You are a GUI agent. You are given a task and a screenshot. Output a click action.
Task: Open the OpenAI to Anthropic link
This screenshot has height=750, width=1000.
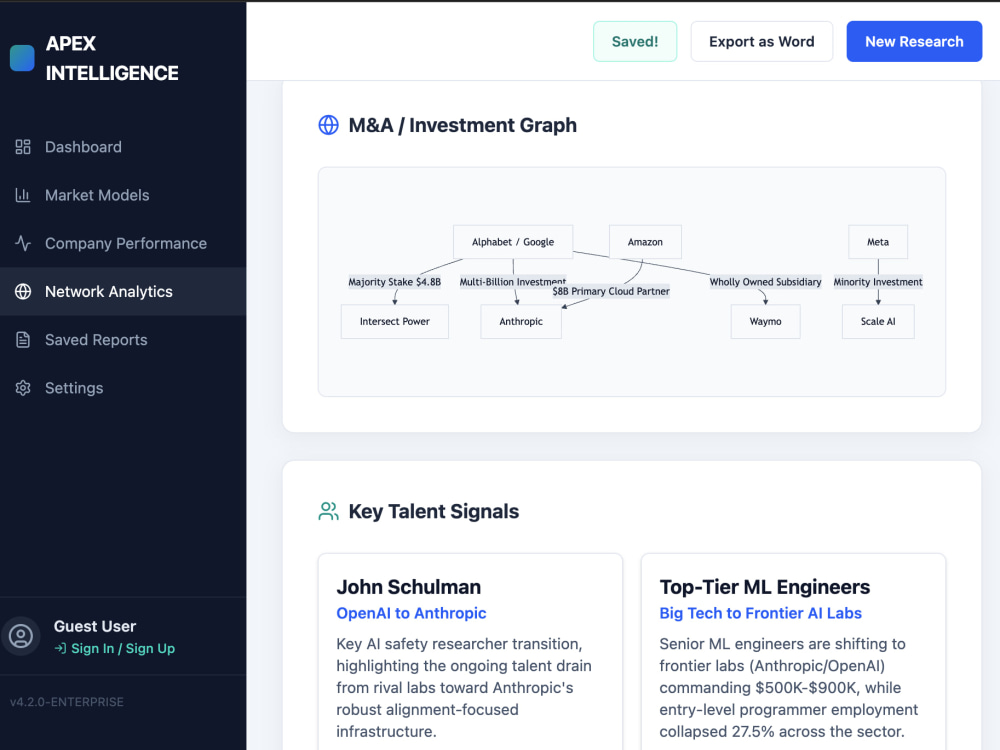click(x=411, y=613)
